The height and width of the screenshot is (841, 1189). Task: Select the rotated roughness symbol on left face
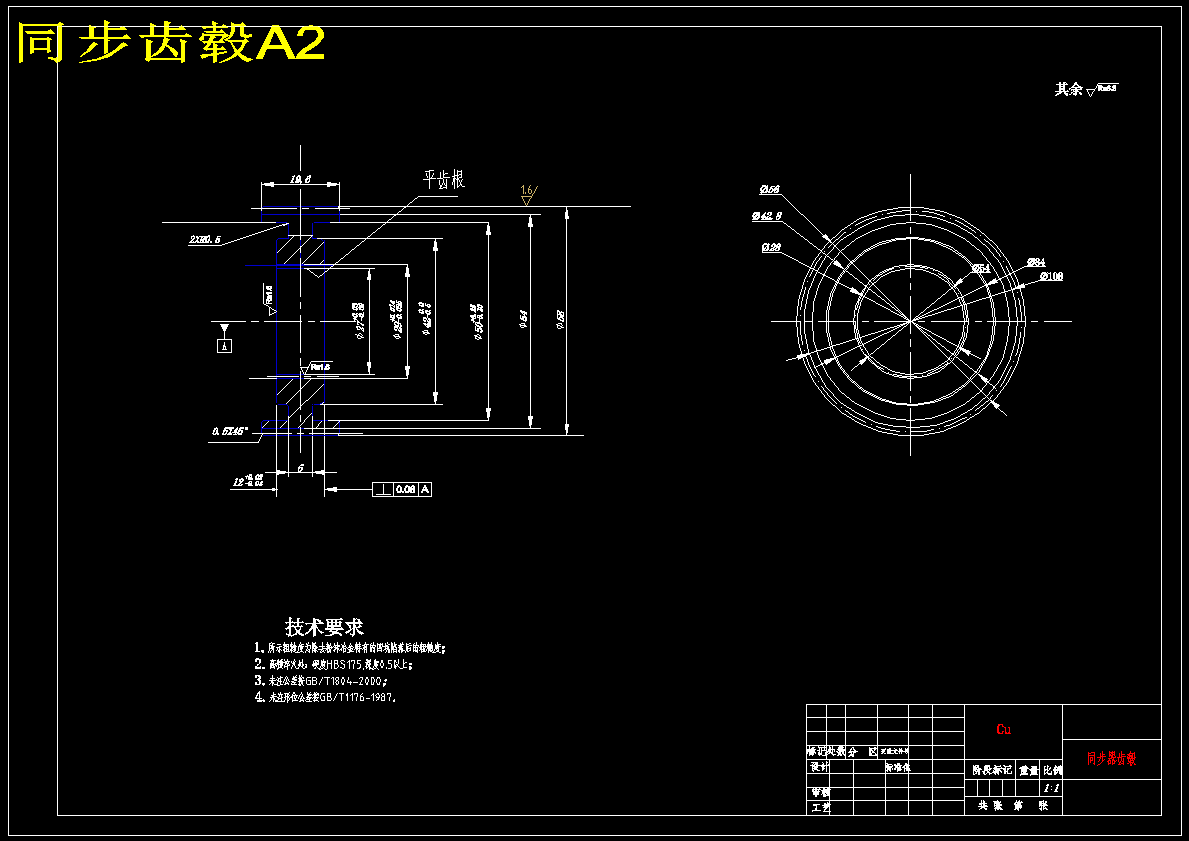[x=271, y=300]
